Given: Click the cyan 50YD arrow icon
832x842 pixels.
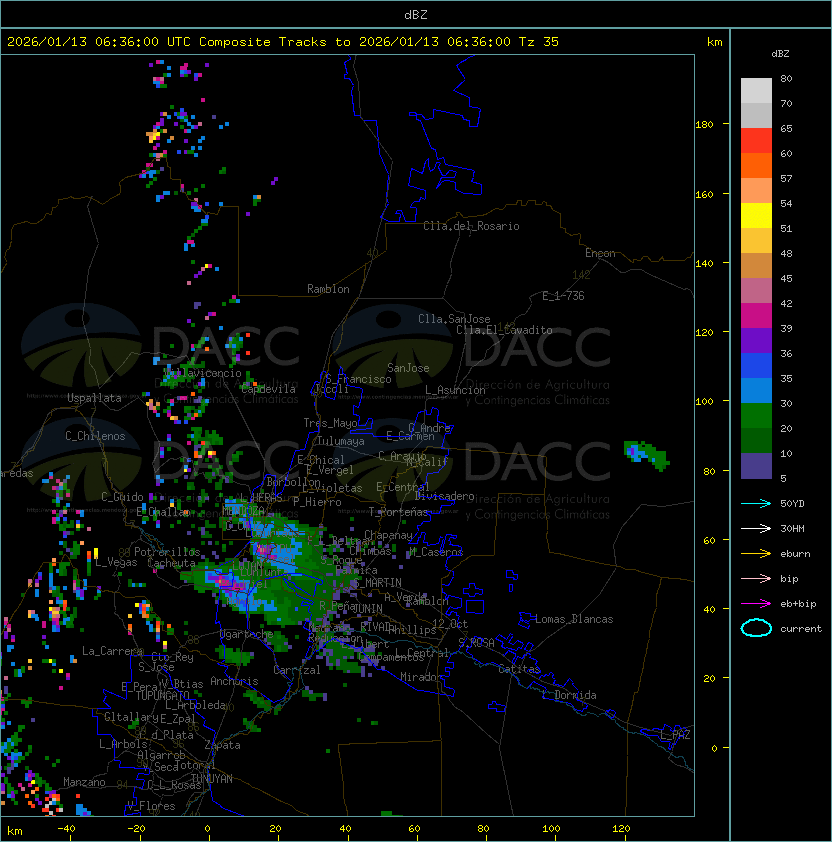Looking at the screenshot, I should (x=756, y=503).
